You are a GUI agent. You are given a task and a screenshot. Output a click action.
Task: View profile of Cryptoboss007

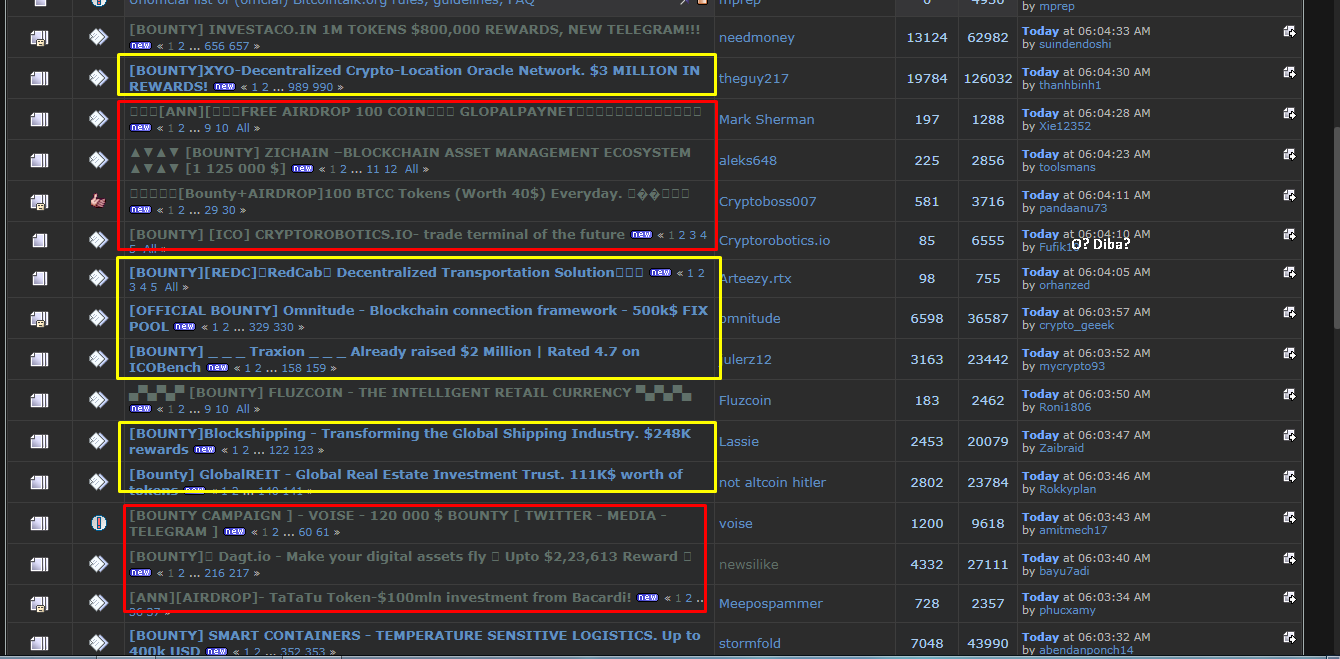click(768, 201)
